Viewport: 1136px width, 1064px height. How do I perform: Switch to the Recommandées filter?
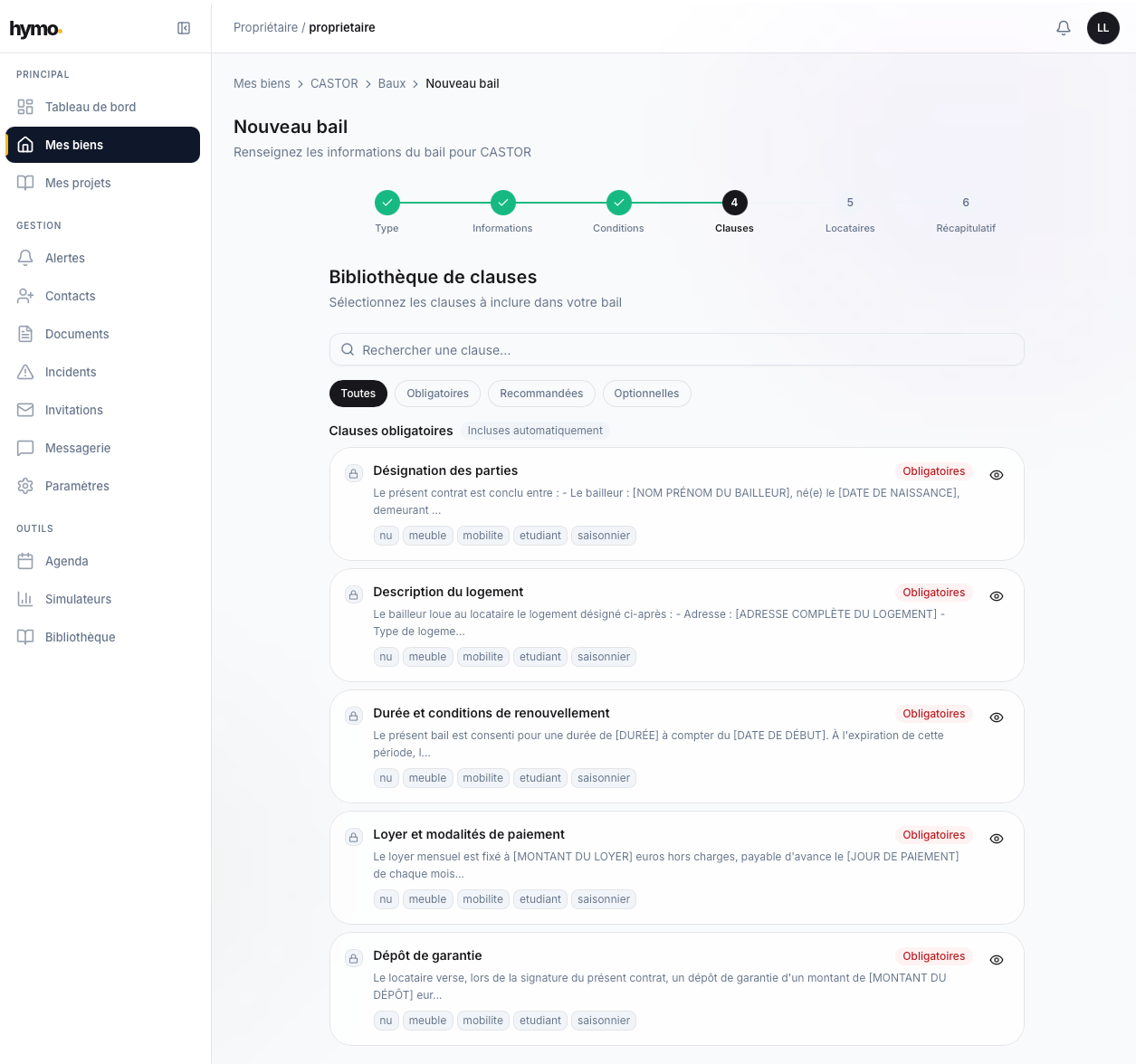coord(541,394)
